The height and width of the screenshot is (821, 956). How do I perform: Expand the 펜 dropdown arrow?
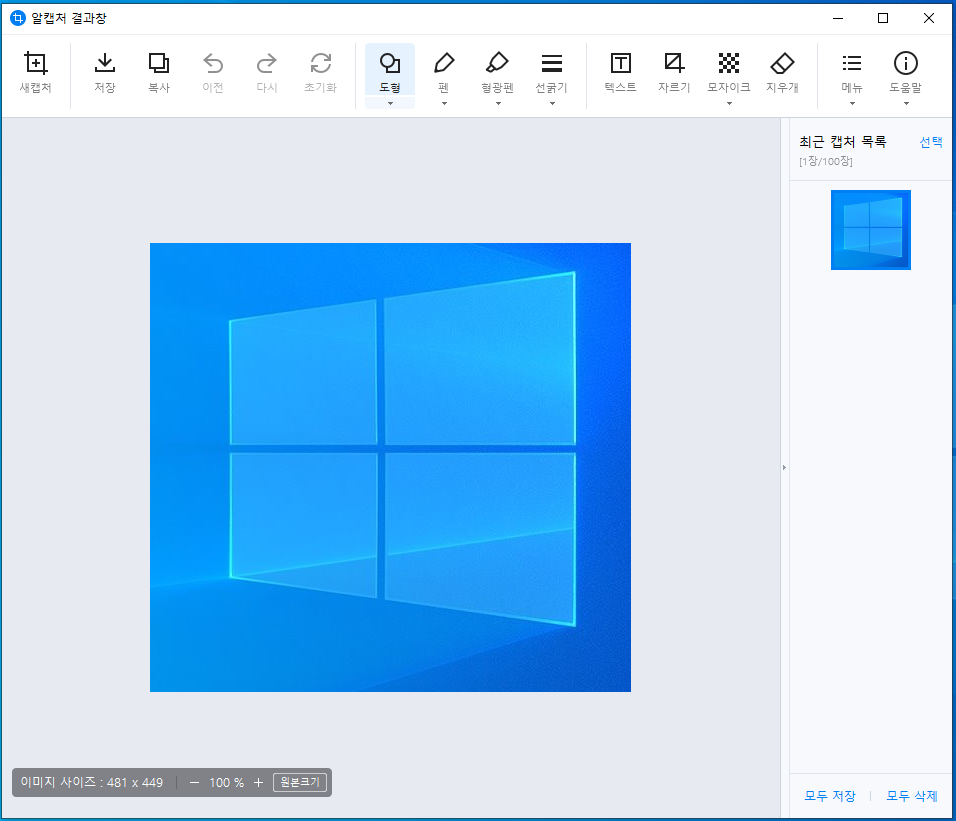click(444, 104)
